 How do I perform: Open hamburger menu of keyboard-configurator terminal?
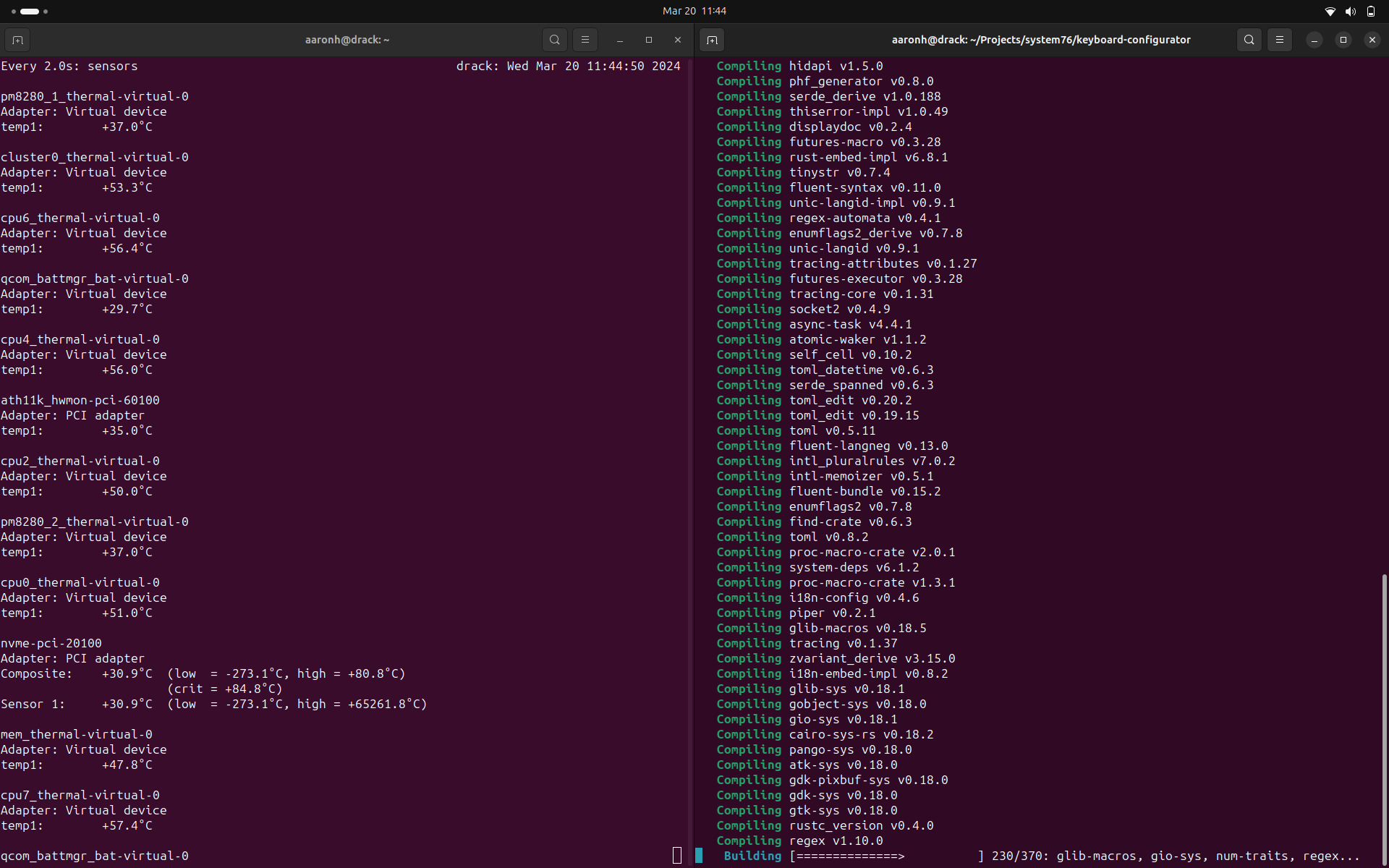[x=1280, y=40]
